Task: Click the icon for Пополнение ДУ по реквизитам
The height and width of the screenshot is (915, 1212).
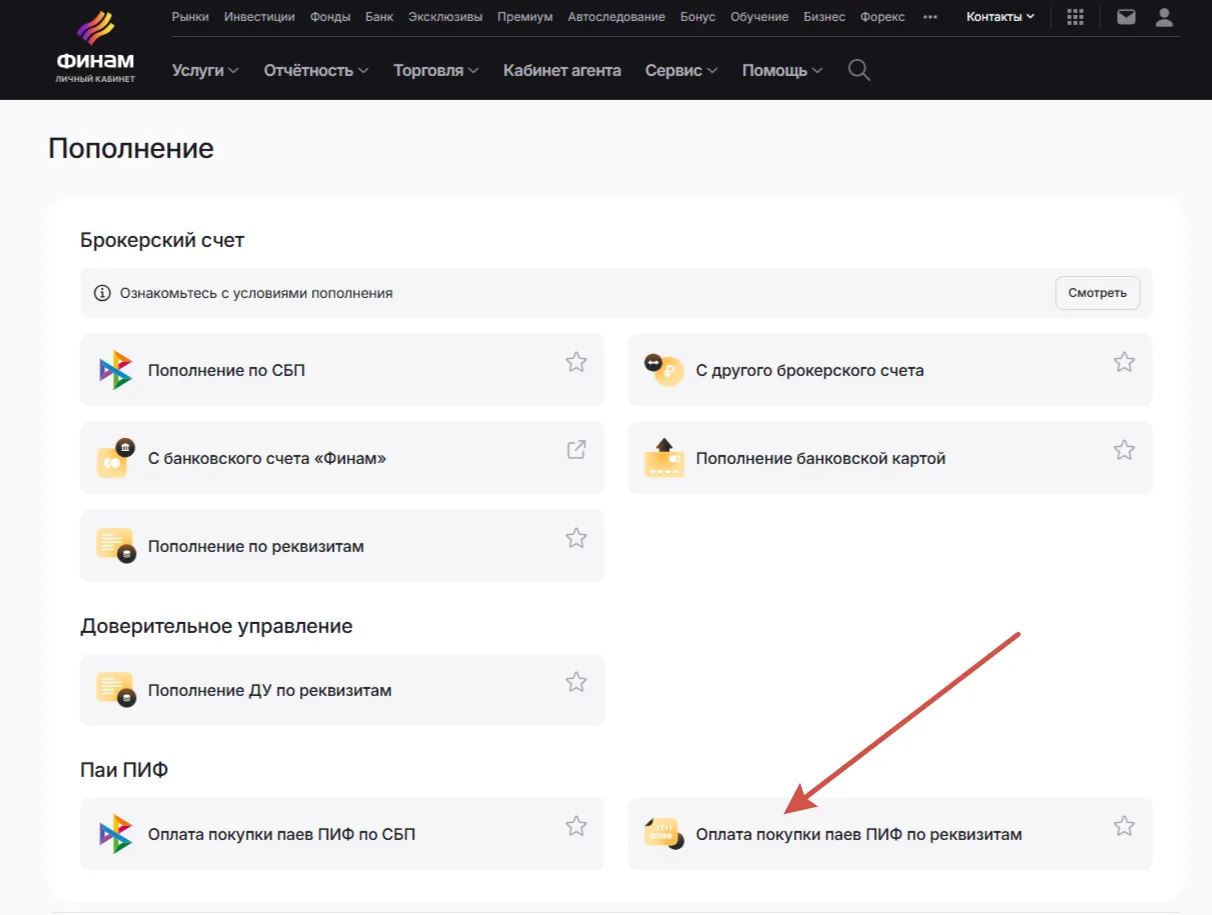Action: click(x=115, y=690)
